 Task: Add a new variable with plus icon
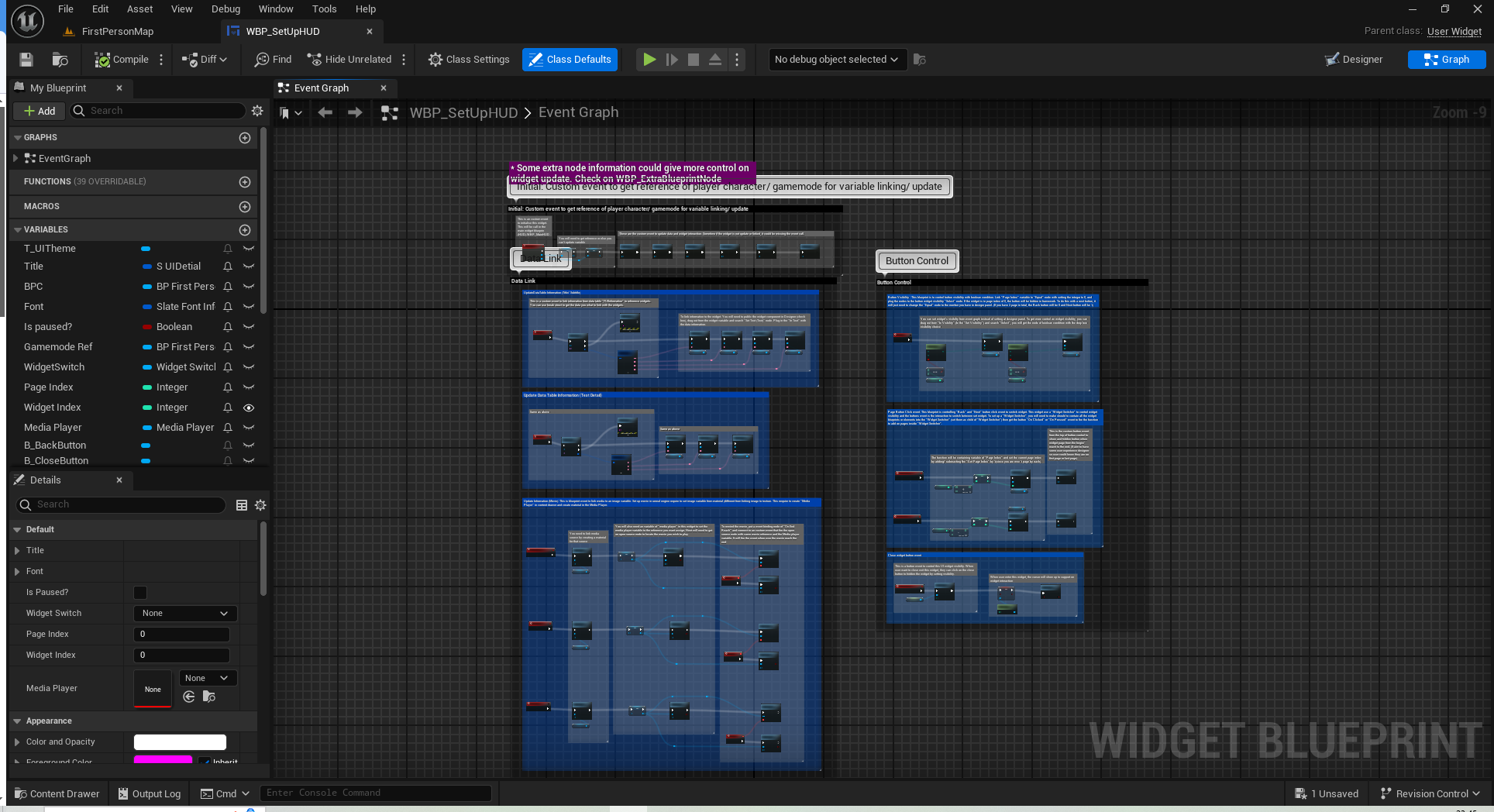(x=245, y=230)
